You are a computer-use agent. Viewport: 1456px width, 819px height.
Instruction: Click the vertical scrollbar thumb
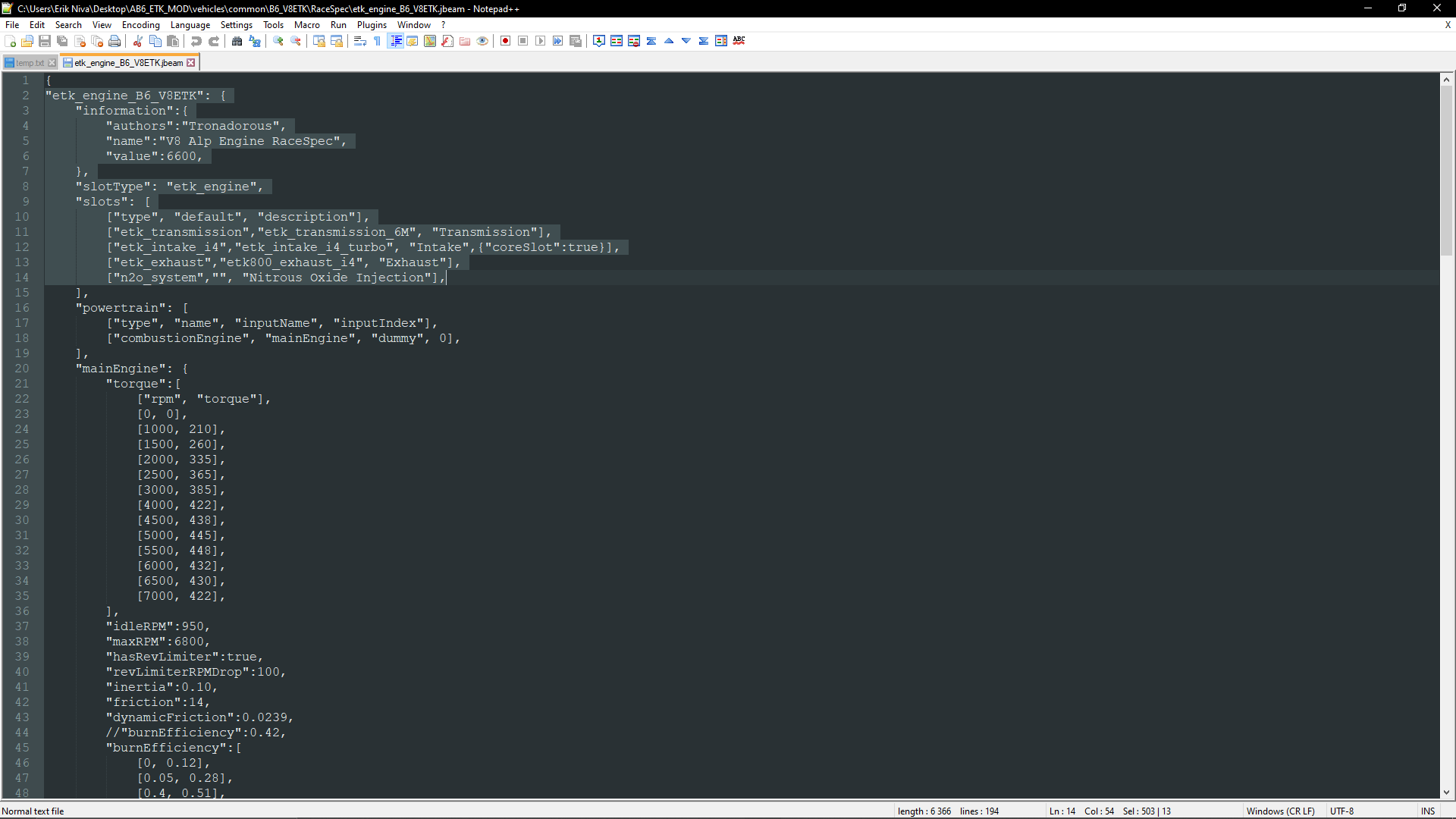[1446, 171]
